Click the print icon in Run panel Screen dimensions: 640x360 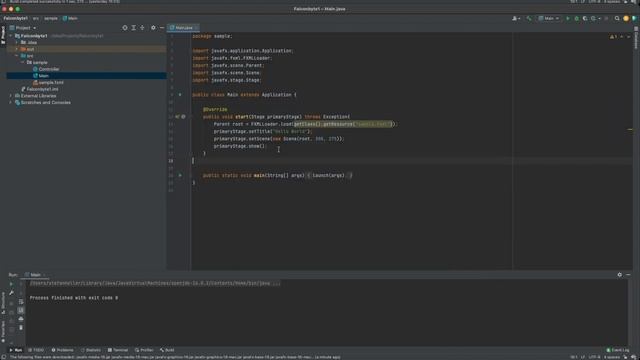point(21,319)
